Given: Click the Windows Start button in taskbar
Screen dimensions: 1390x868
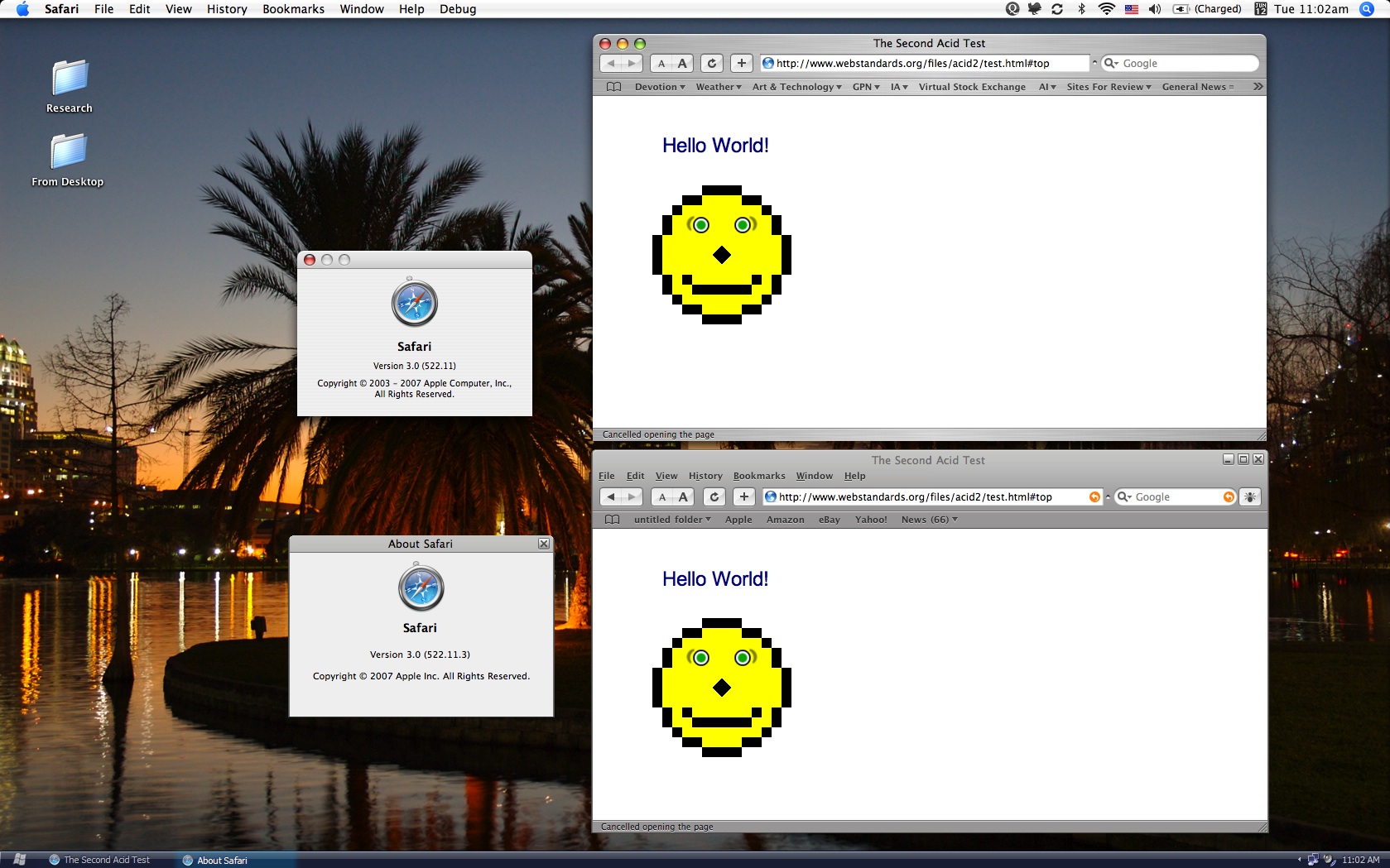Looking at the screenshot, I should [19, 860].
